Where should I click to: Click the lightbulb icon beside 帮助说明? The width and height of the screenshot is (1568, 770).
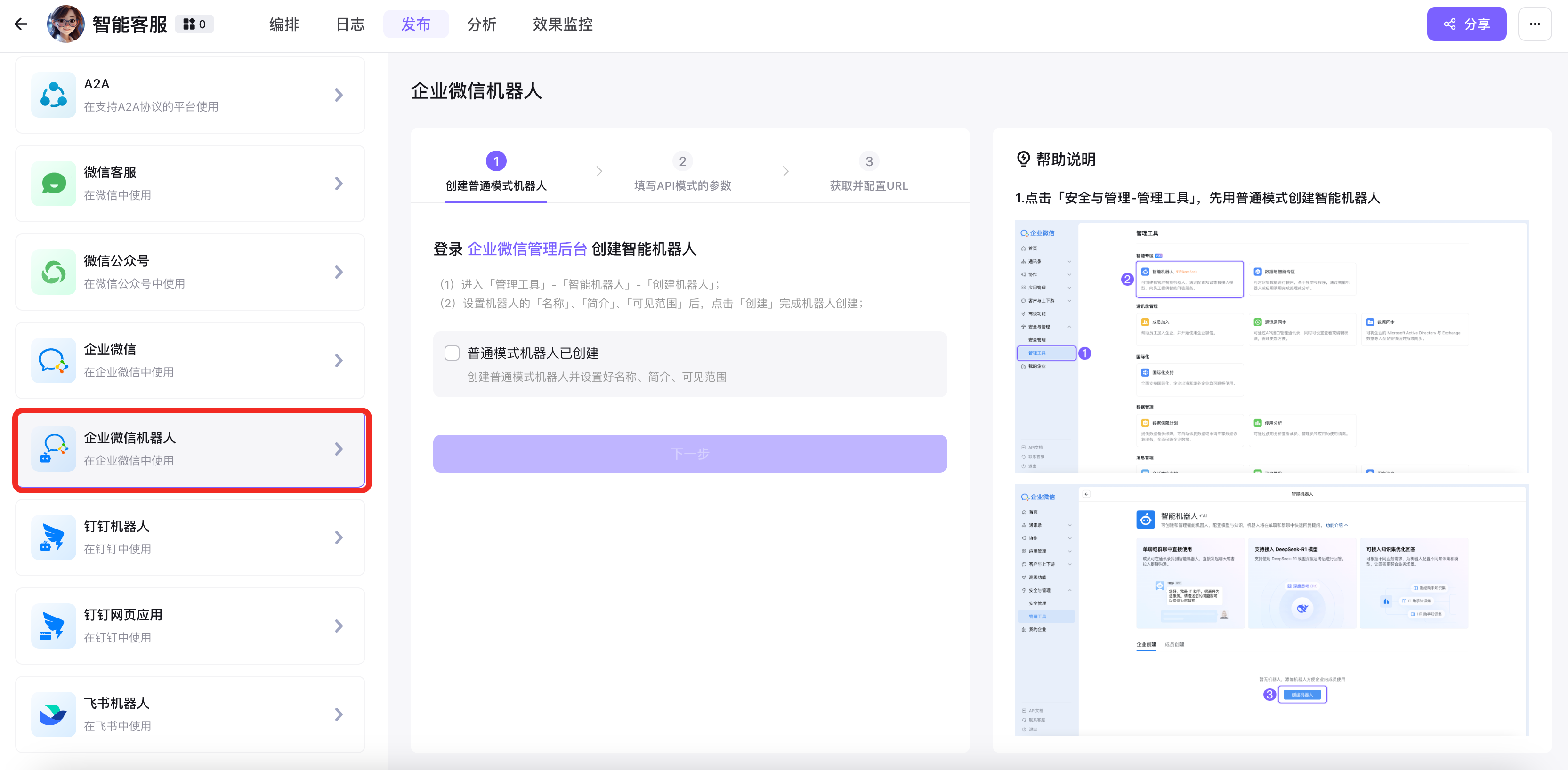(x=1023, y=160)
